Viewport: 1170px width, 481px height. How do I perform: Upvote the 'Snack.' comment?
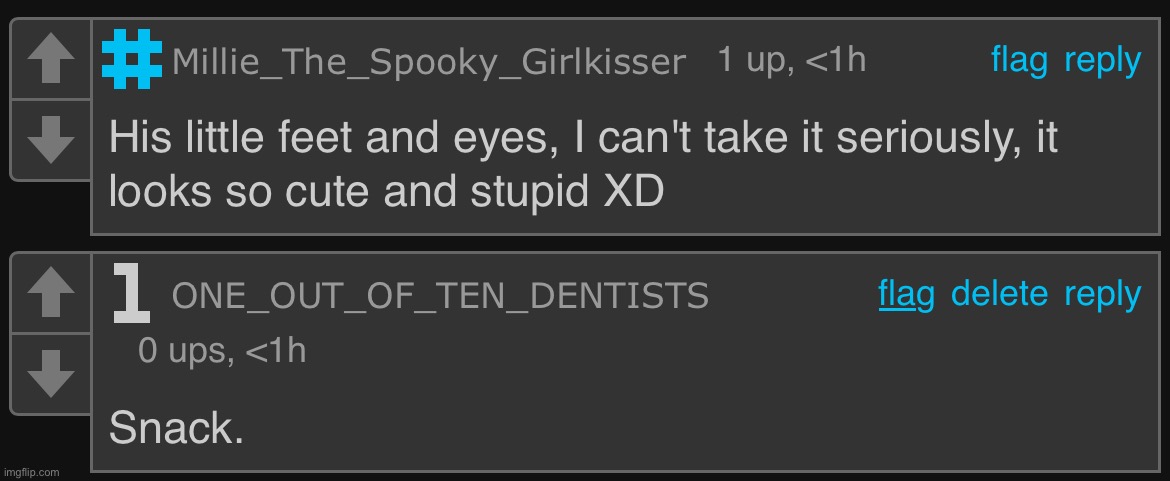[x=50, y=298]
